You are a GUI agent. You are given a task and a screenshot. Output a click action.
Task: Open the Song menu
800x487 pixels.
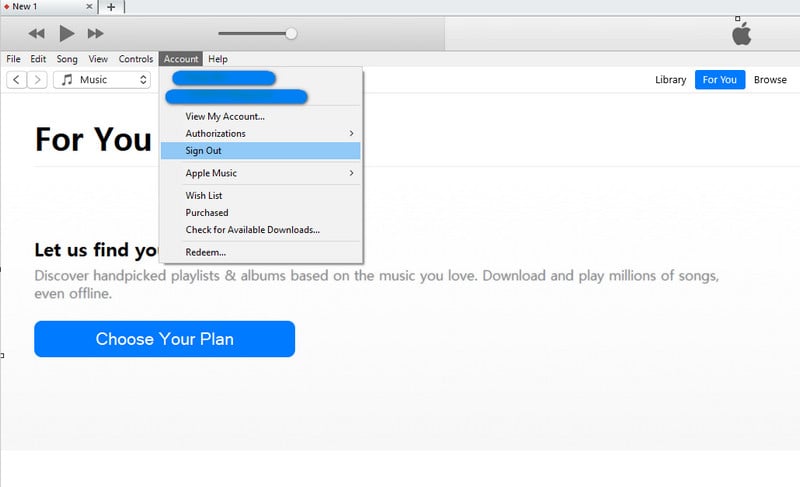[x=67, y=59]
